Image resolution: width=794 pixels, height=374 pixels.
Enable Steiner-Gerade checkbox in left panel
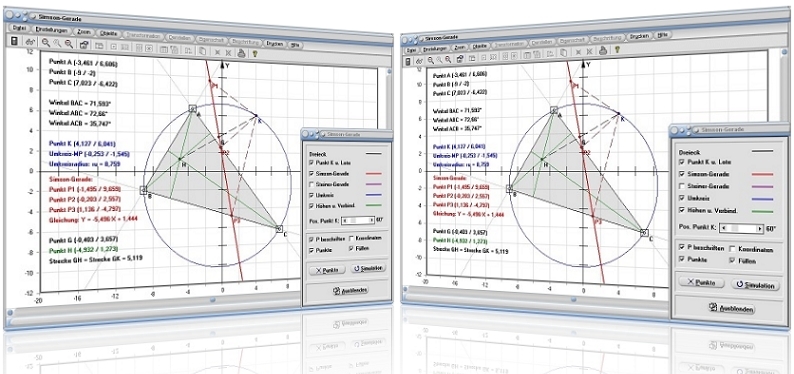[311, 184]
